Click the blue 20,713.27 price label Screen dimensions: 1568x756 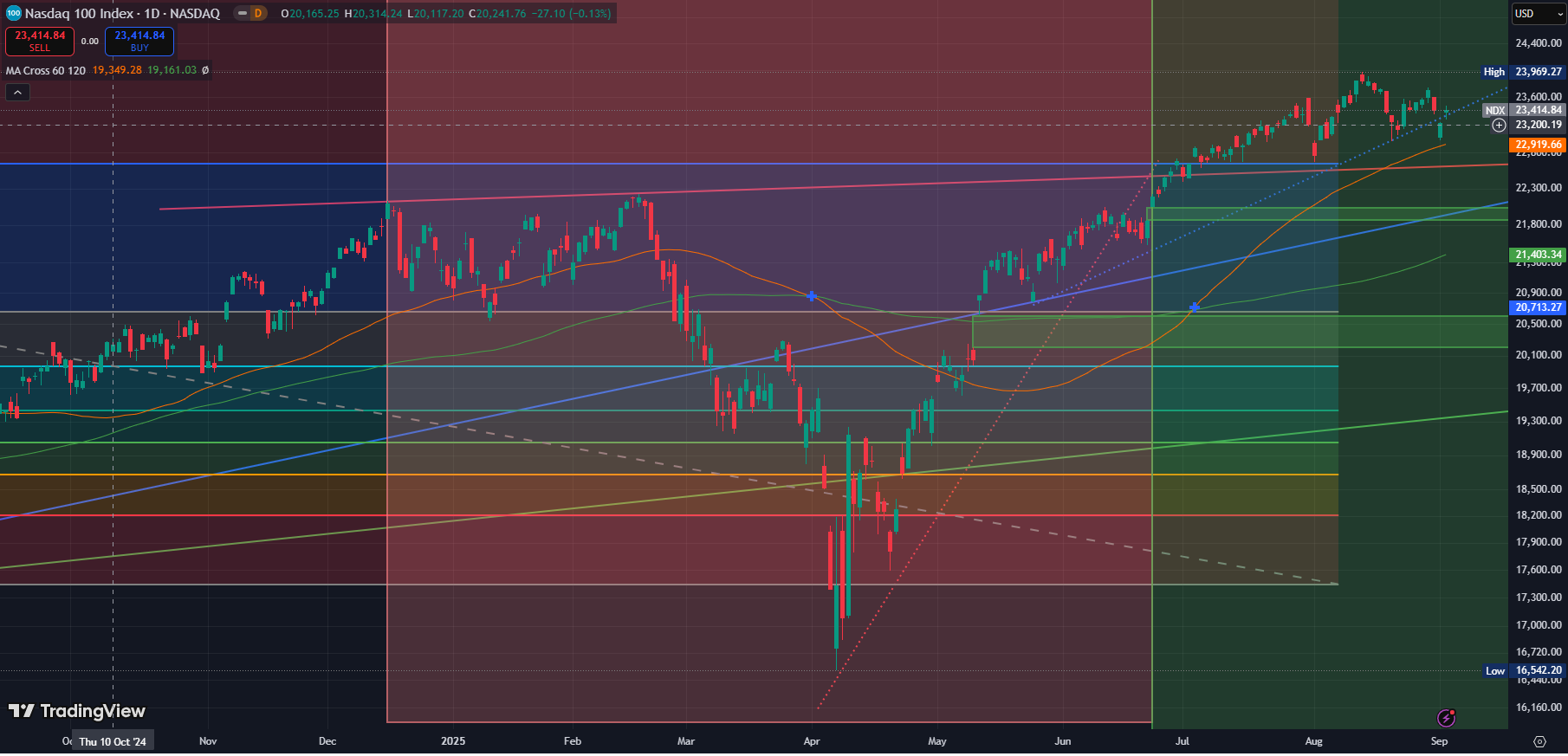click(x=1538, y=307)
